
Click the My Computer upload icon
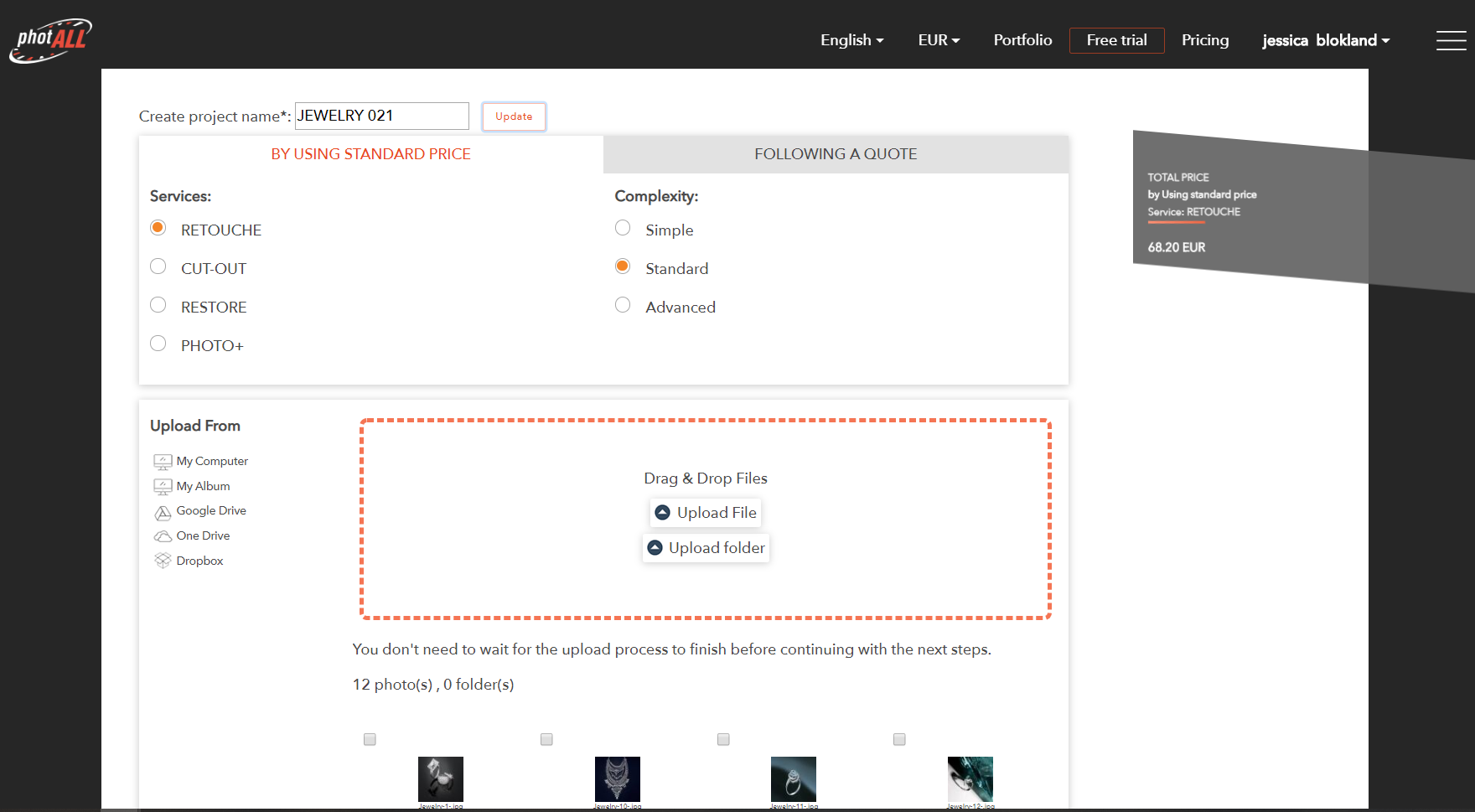163,462
